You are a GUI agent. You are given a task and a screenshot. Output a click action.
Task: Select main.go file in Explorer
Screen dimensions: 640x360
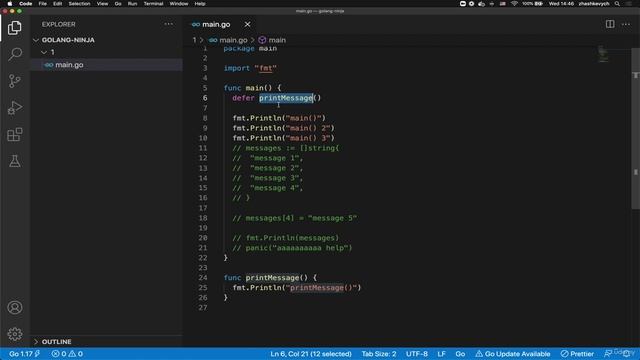[x=69, y=65]
